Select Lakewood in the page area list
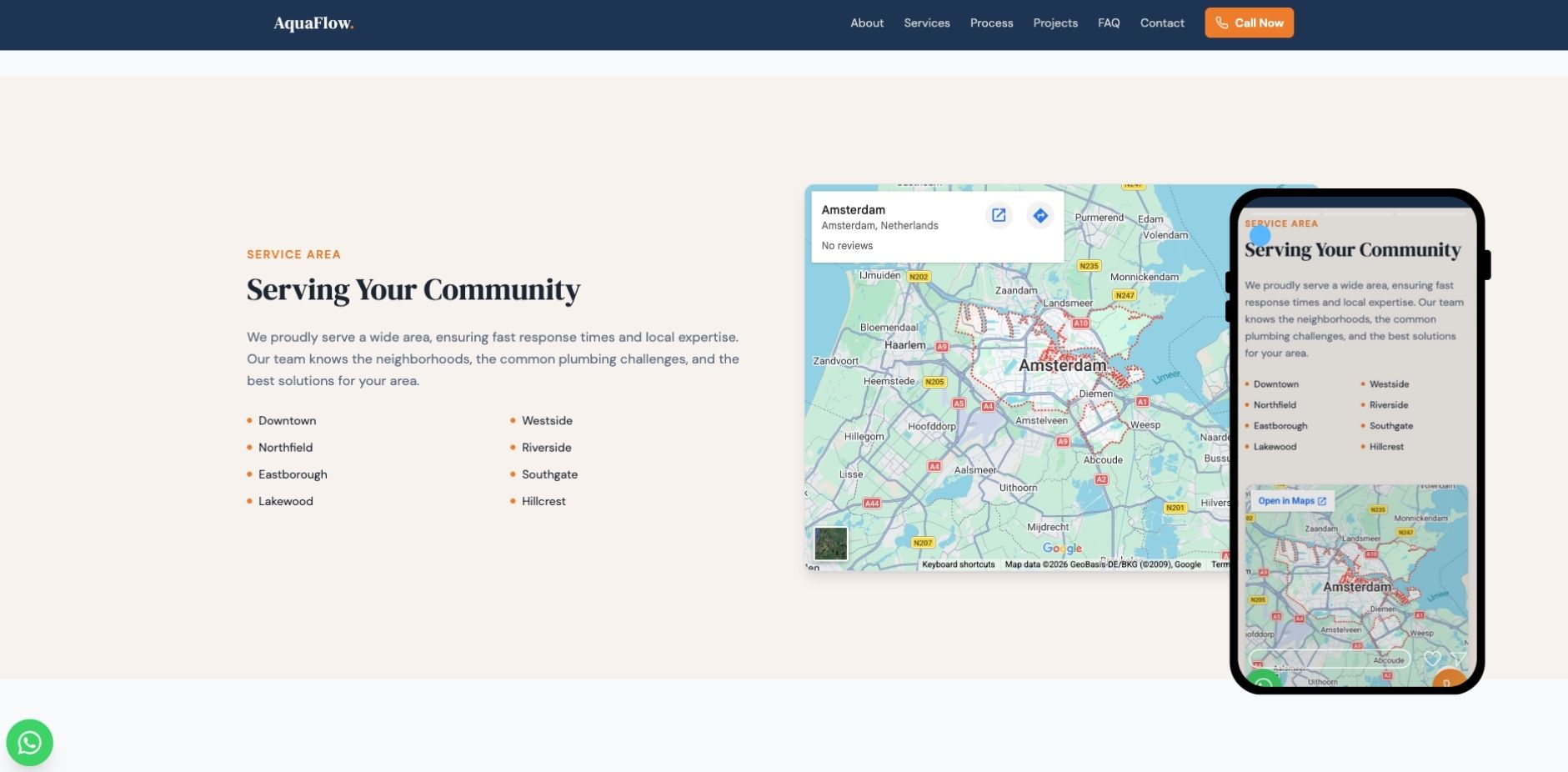1568x772 pixels. 286,501
